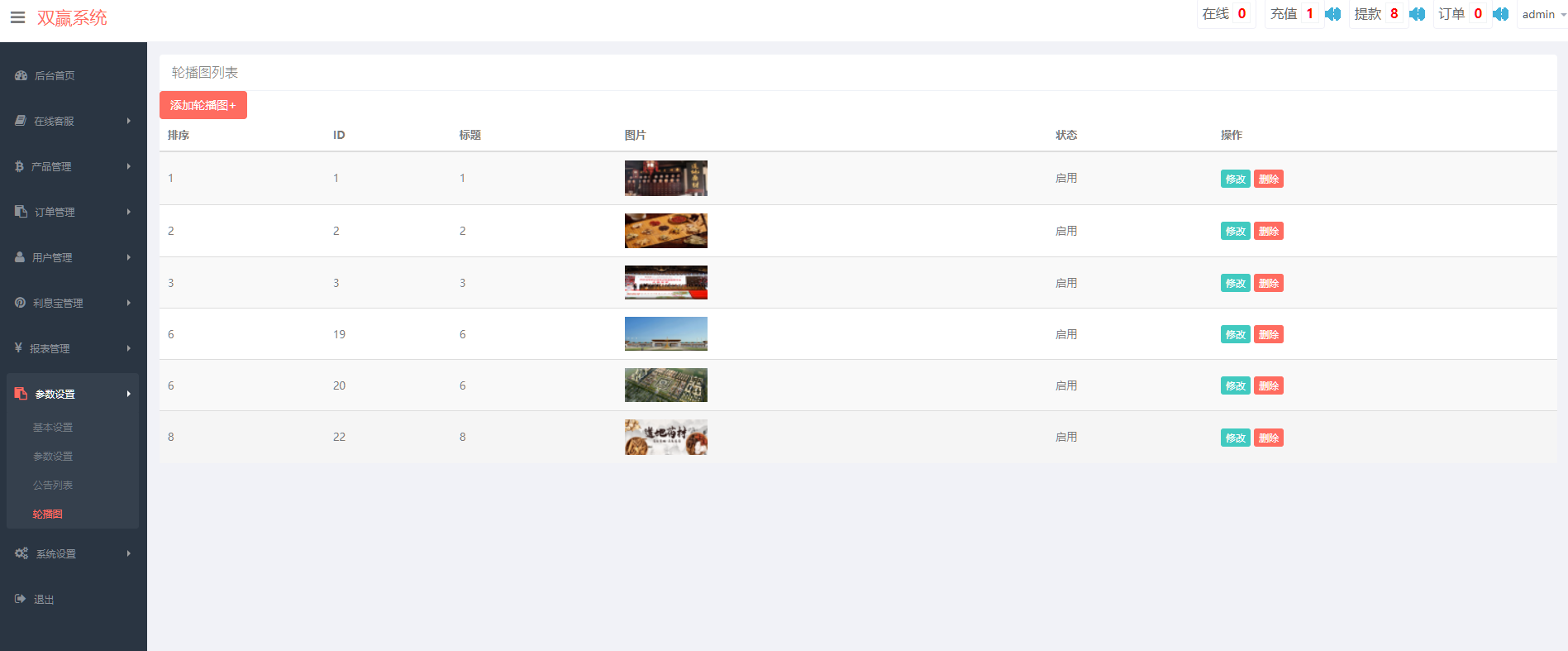Click the hamburger menu icon
This screenshot has height=651, width=1568.
coord(17,17)
